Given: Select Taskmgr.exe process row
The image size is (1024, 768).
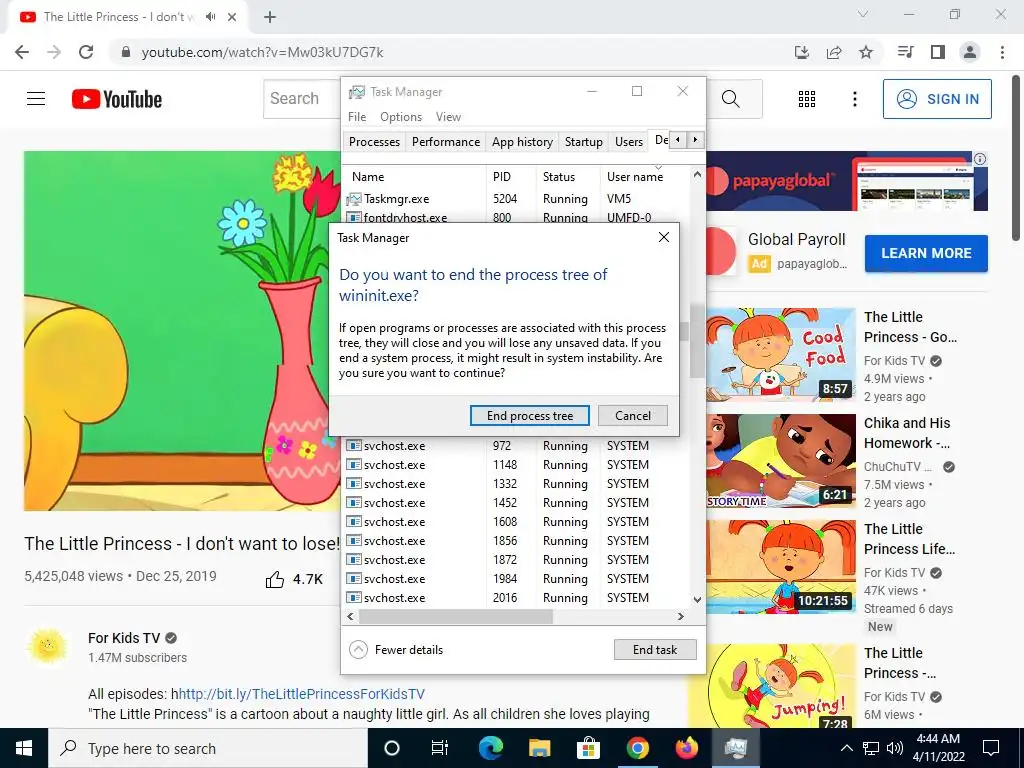Looking at the screenshot, I should tap(516, 199).
